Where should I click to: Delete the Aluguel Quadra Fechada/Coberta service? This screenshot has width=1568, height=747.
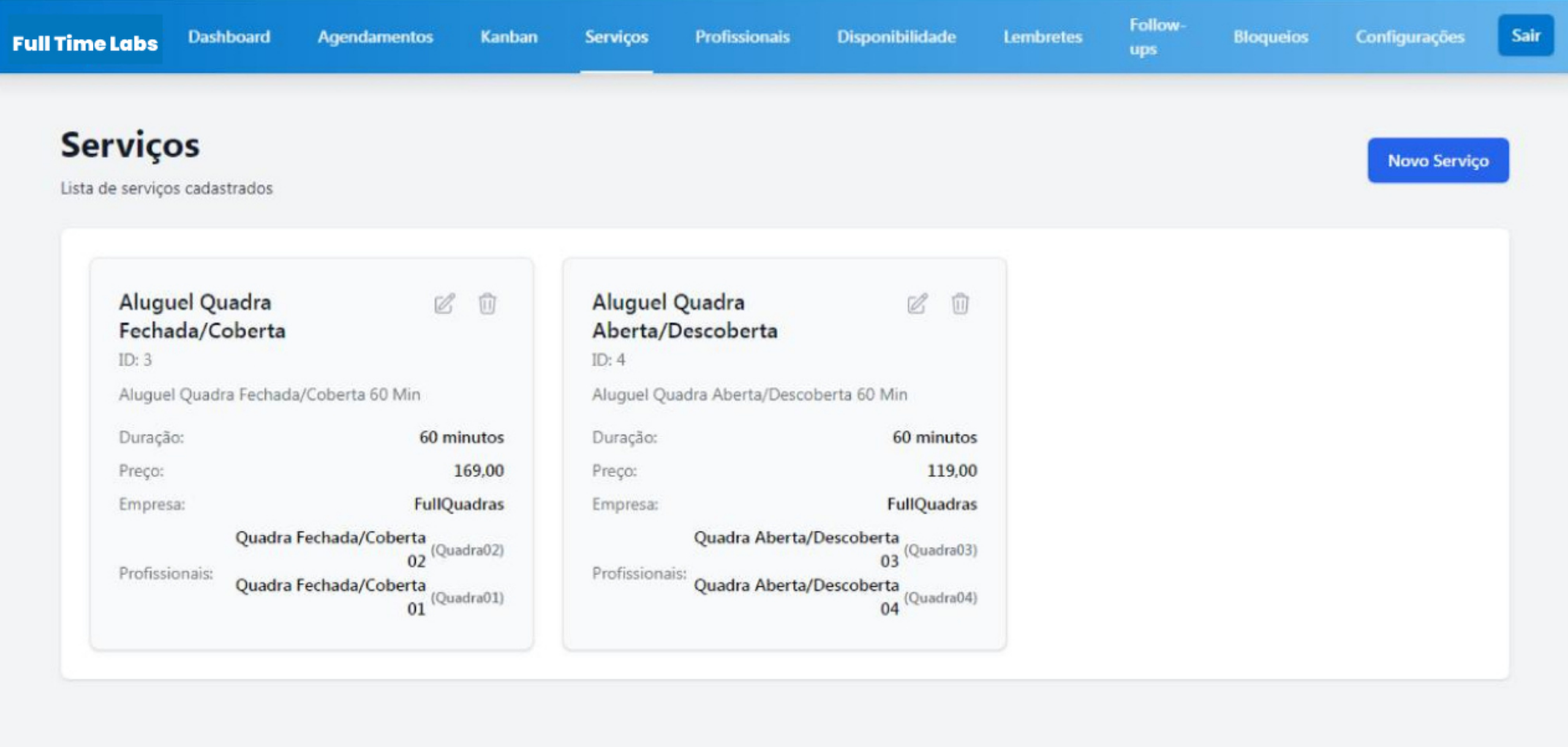click(x=488, y=304)
